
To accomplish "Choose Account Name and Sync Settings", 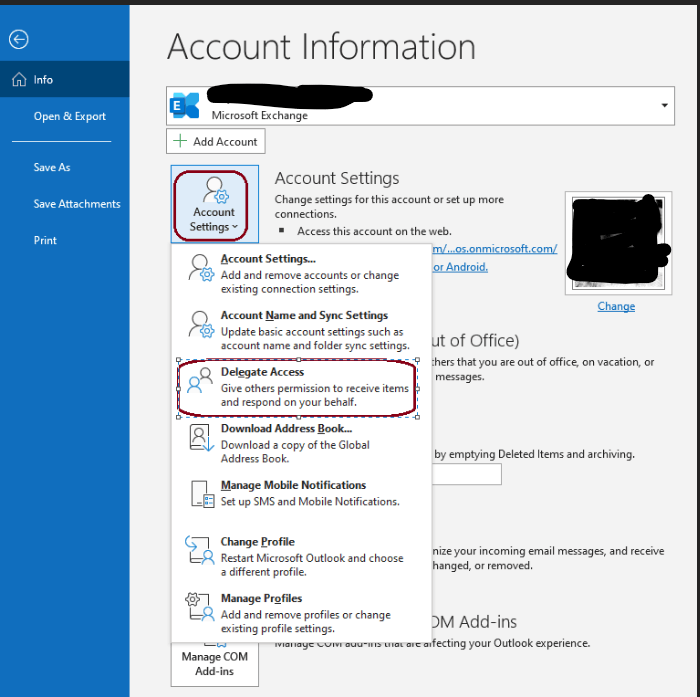I will (301, 330).
